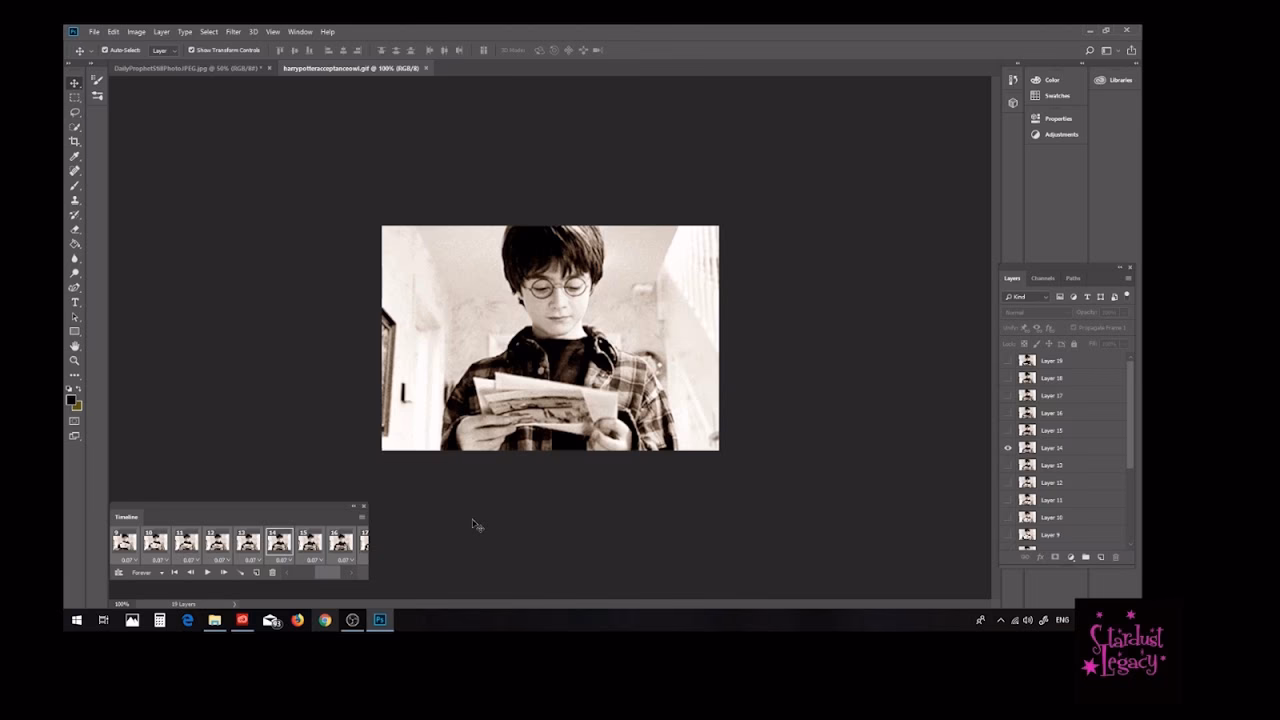Select the Type tool in the toolbar
This screenshot has width=1280, height=720.
[75, 301]
